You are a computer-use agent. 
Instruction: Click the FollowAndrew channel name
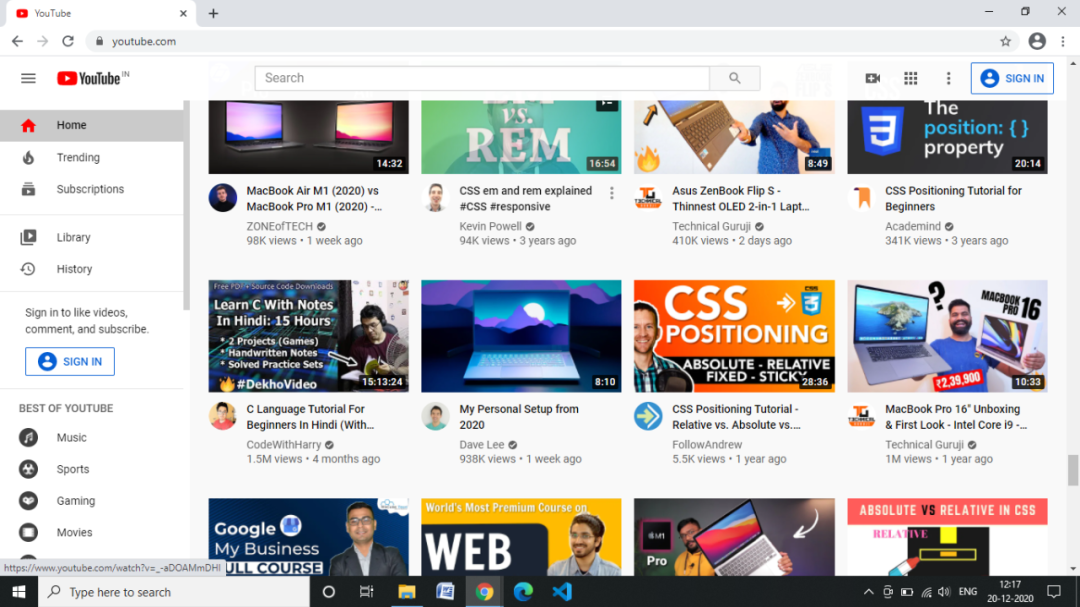707,444
